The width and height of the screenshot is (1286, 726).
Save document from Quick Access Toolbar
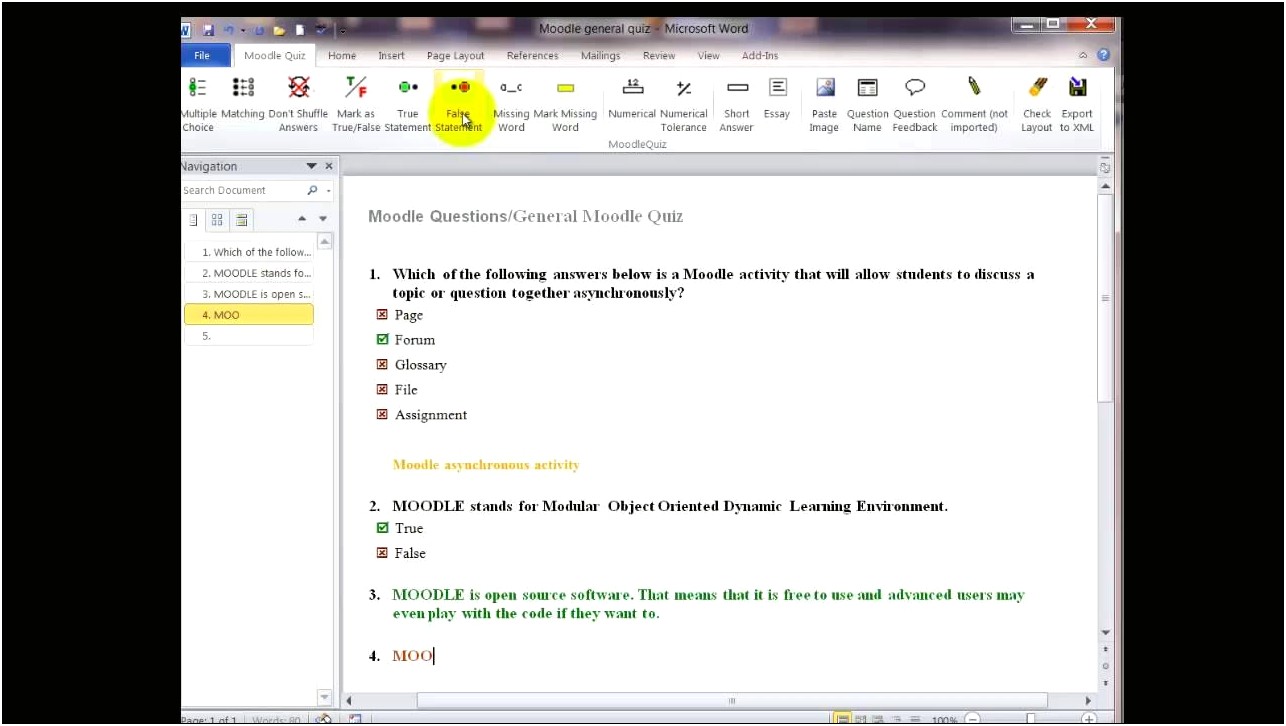pos(209,30)
